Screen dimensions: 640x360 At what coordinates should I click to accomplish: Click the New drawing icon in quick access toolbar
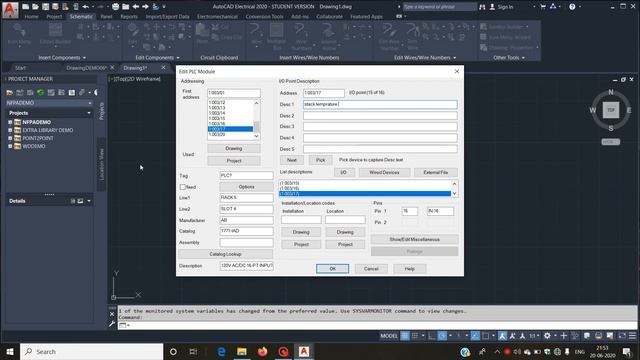tap(26, 7)
